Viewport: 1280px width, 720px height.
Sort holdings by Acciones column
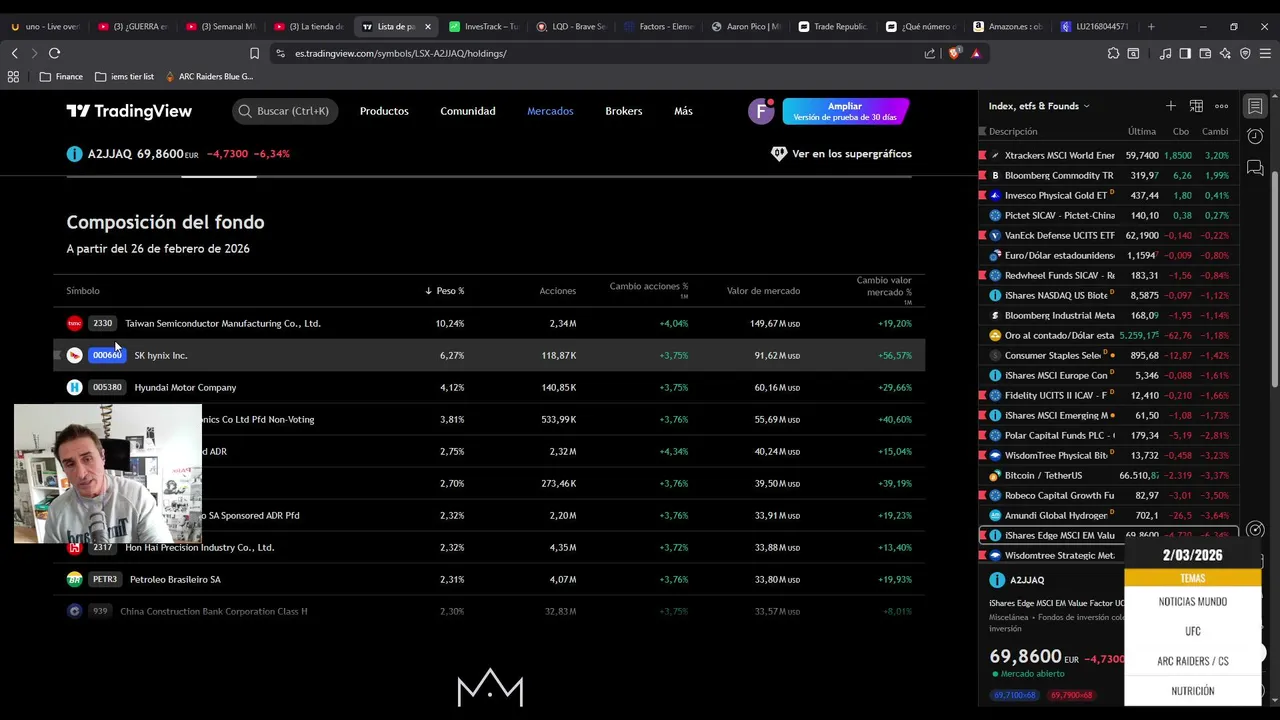tap(557, 291)
